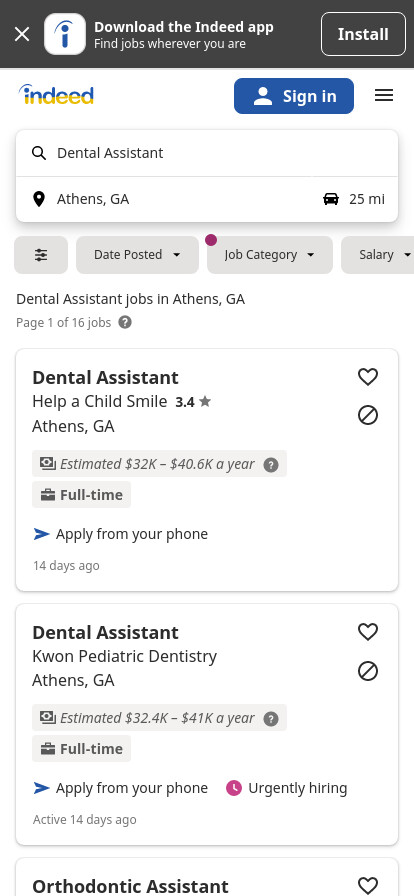Edit the Dental Assistant search field
The image size is (414, 896).
pos(207,153)
